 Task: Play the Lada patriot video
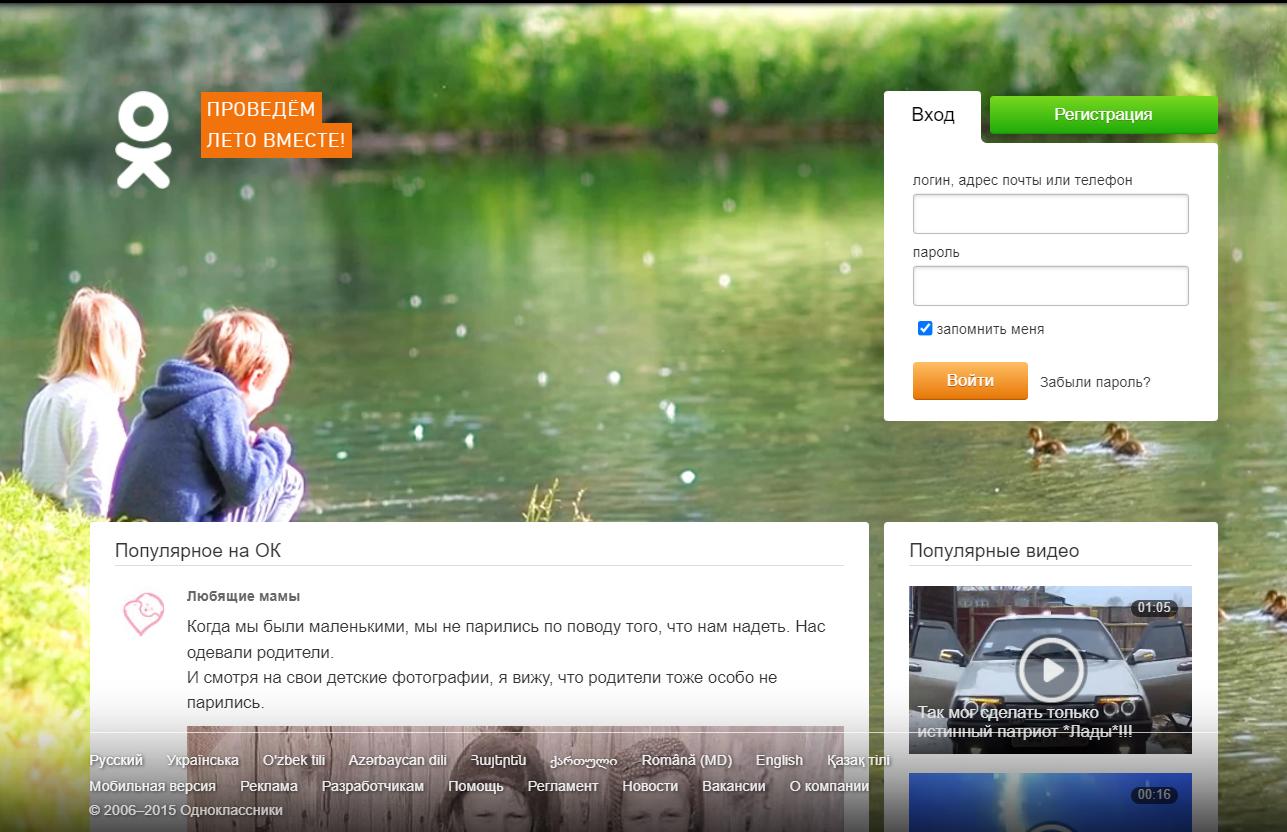[1050, 669]
